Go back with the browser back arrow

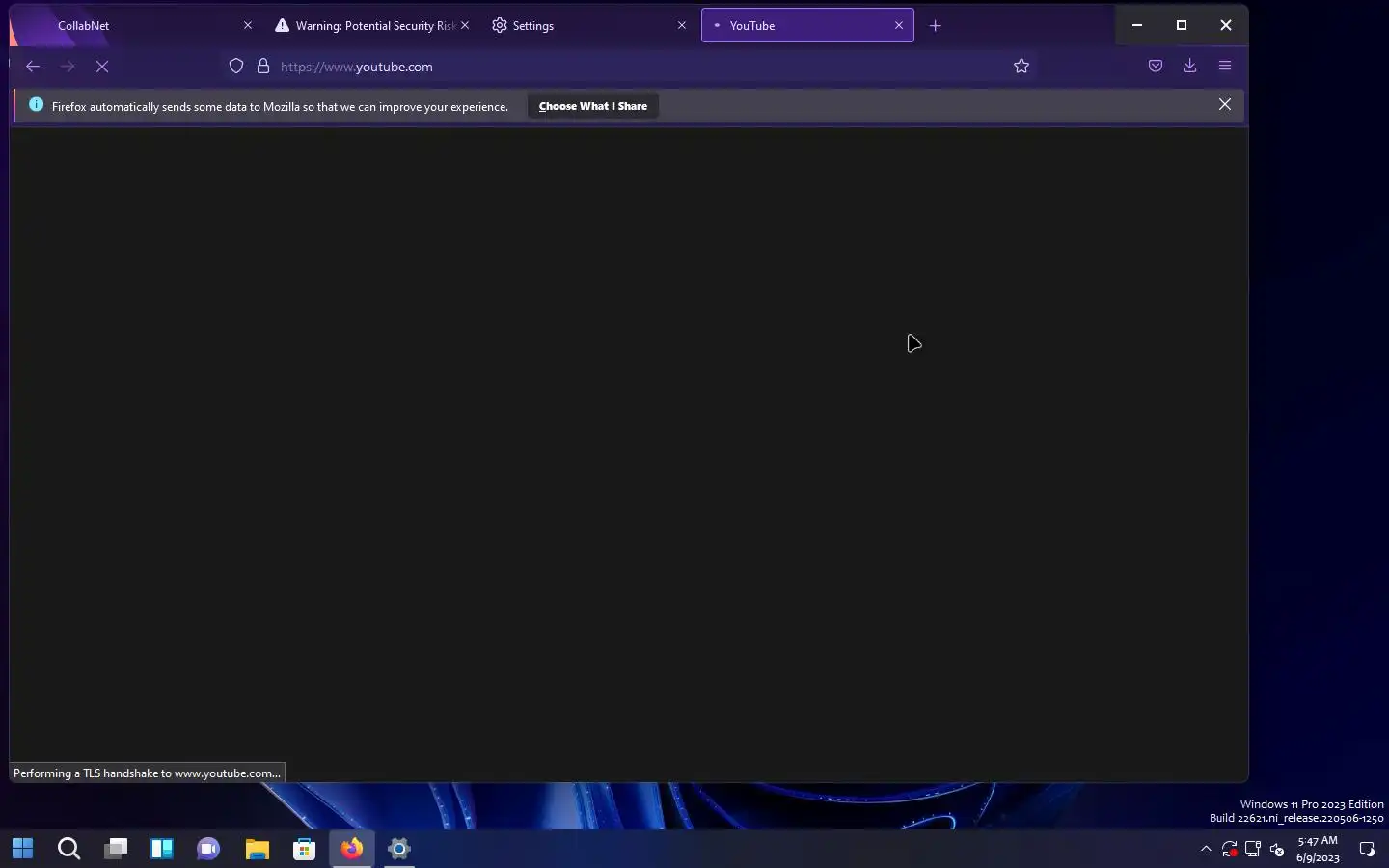point(33,67)
